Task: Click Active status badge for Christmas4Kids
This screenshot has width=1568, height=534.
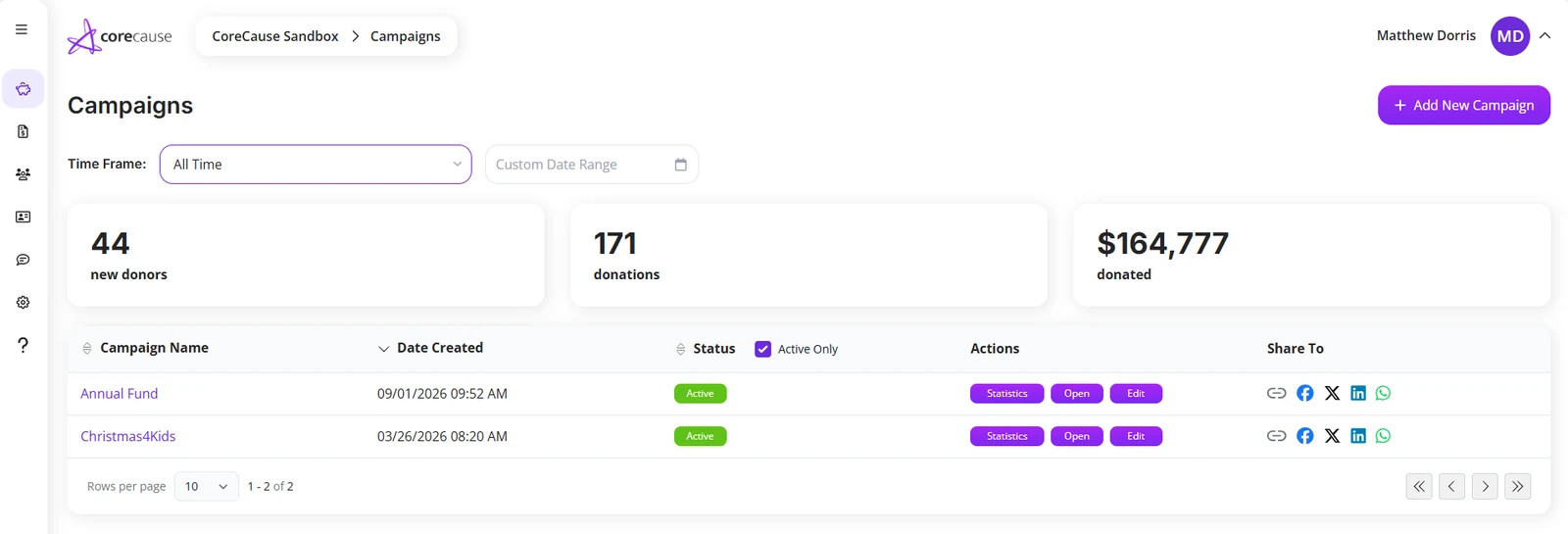Action: coord(701,436)
